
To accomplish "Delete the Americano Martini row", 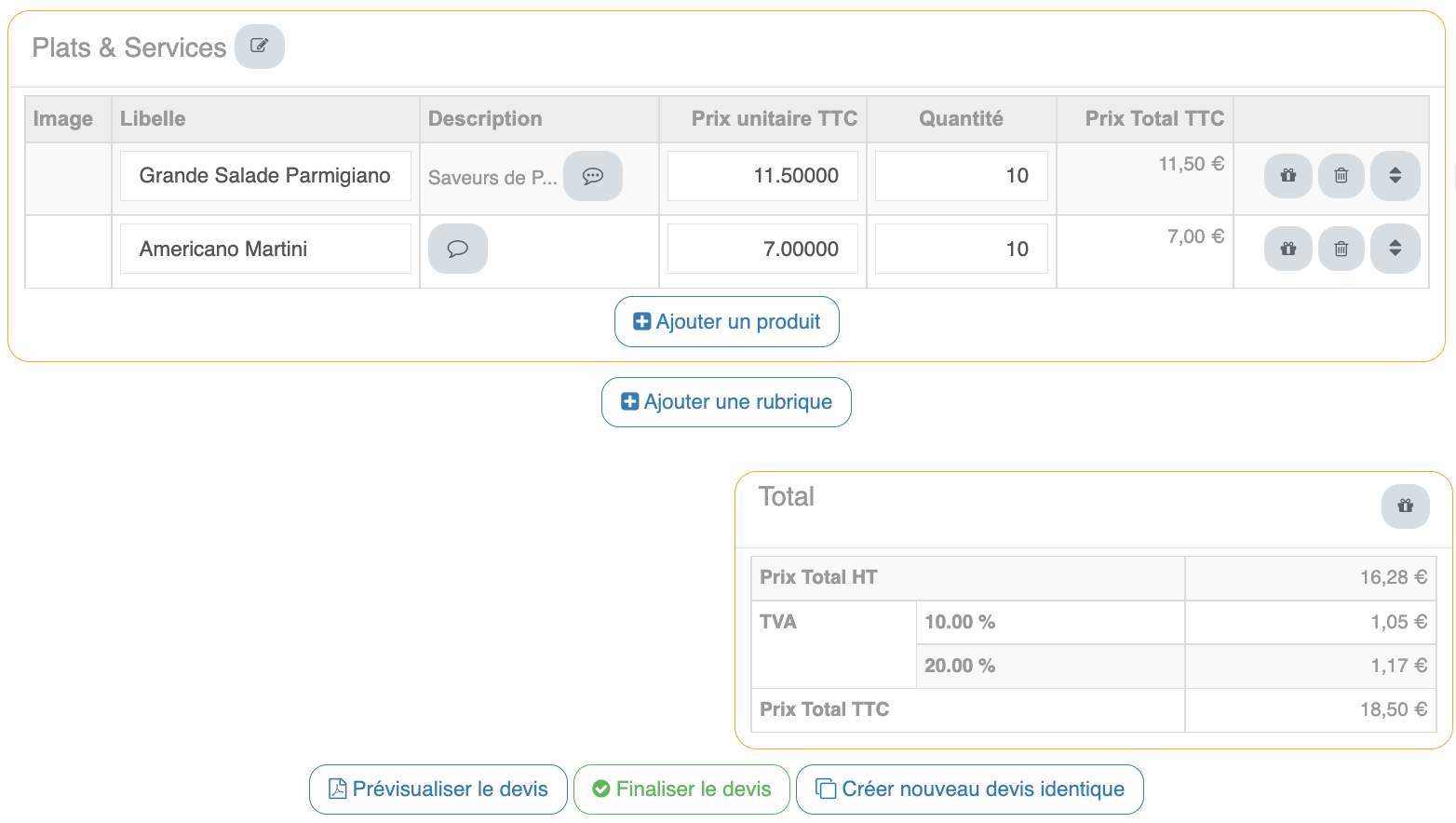I will tap(1341, 249).
